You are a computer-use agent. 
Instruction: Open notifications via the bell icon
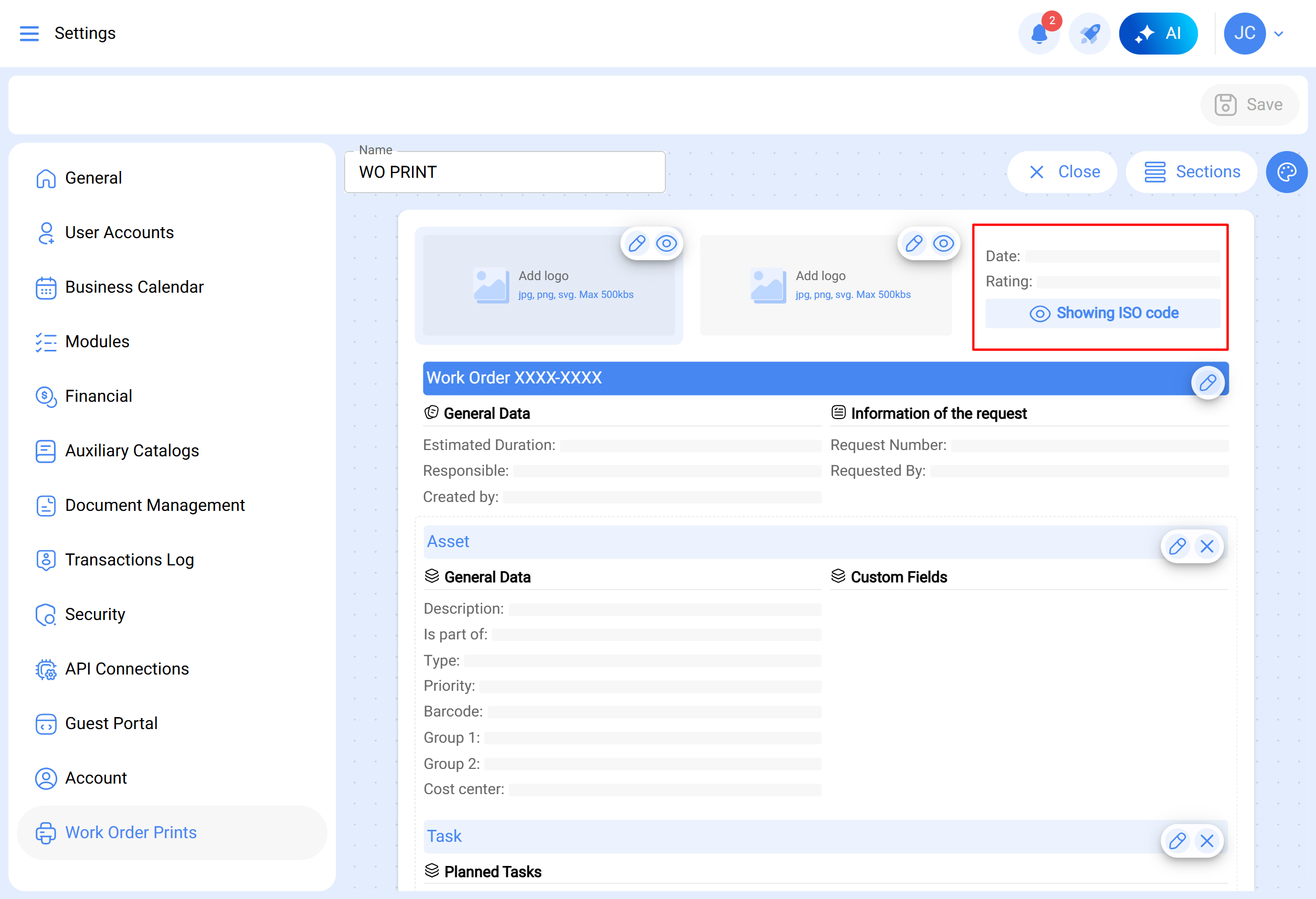coord(1039,34)
